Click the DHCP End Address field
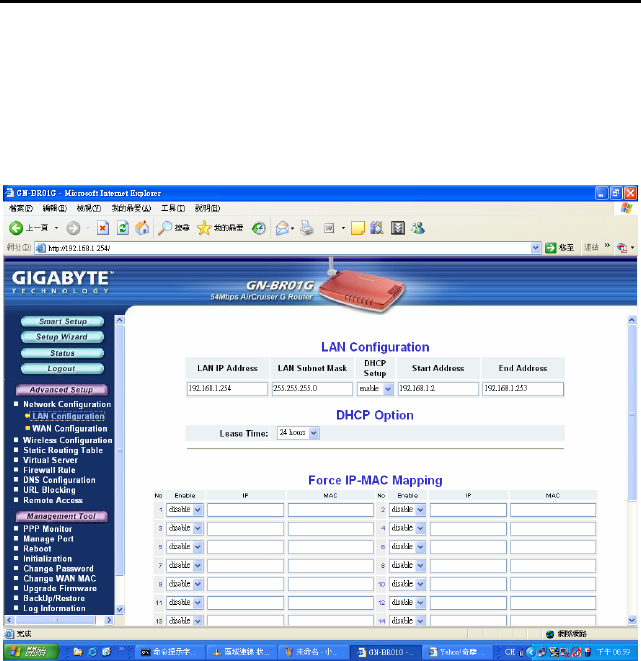 pos(523,389)
